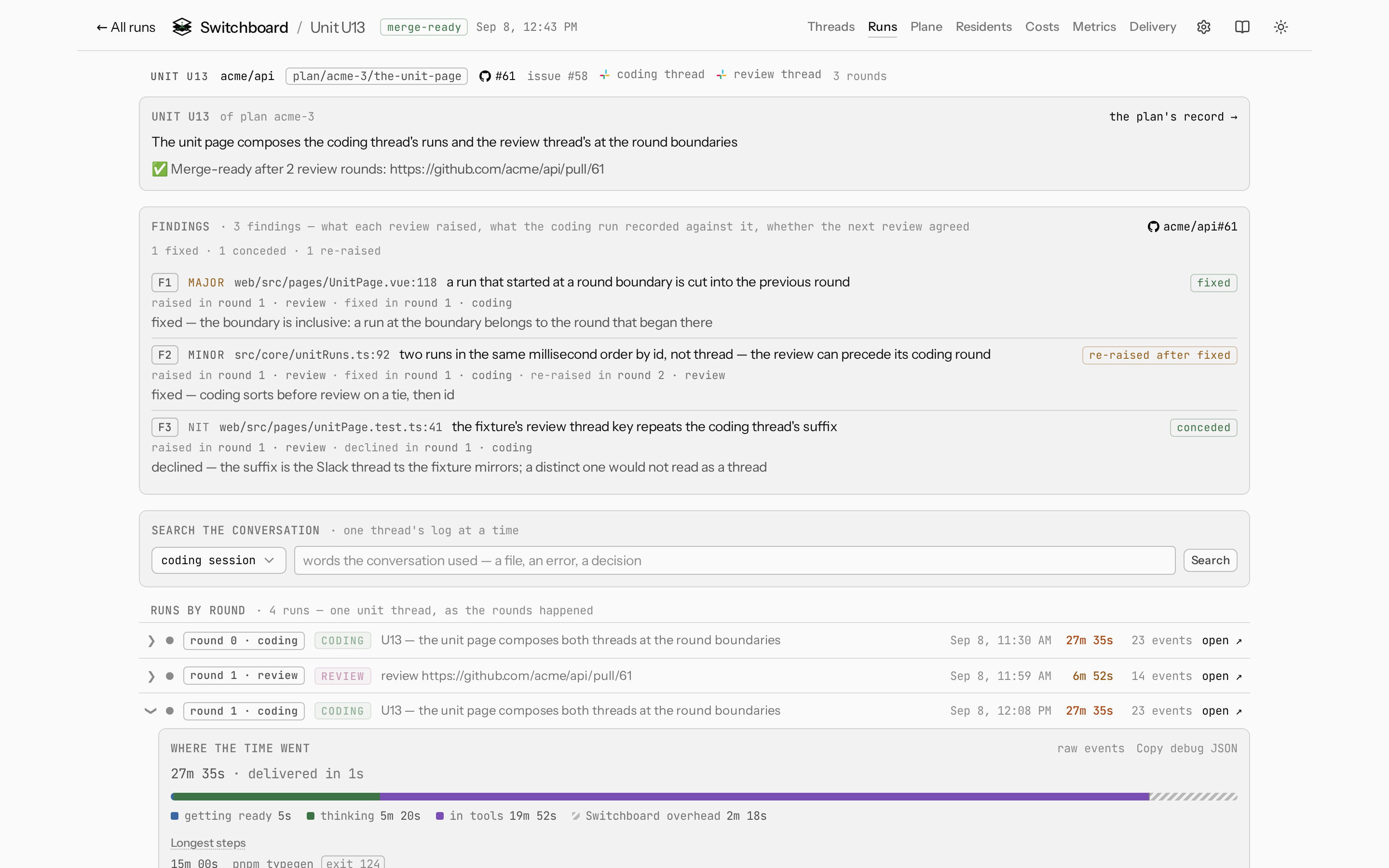Click the 'fixed' status badge on F1
The image size is (1389, 868).
(x=1213, y=283)
